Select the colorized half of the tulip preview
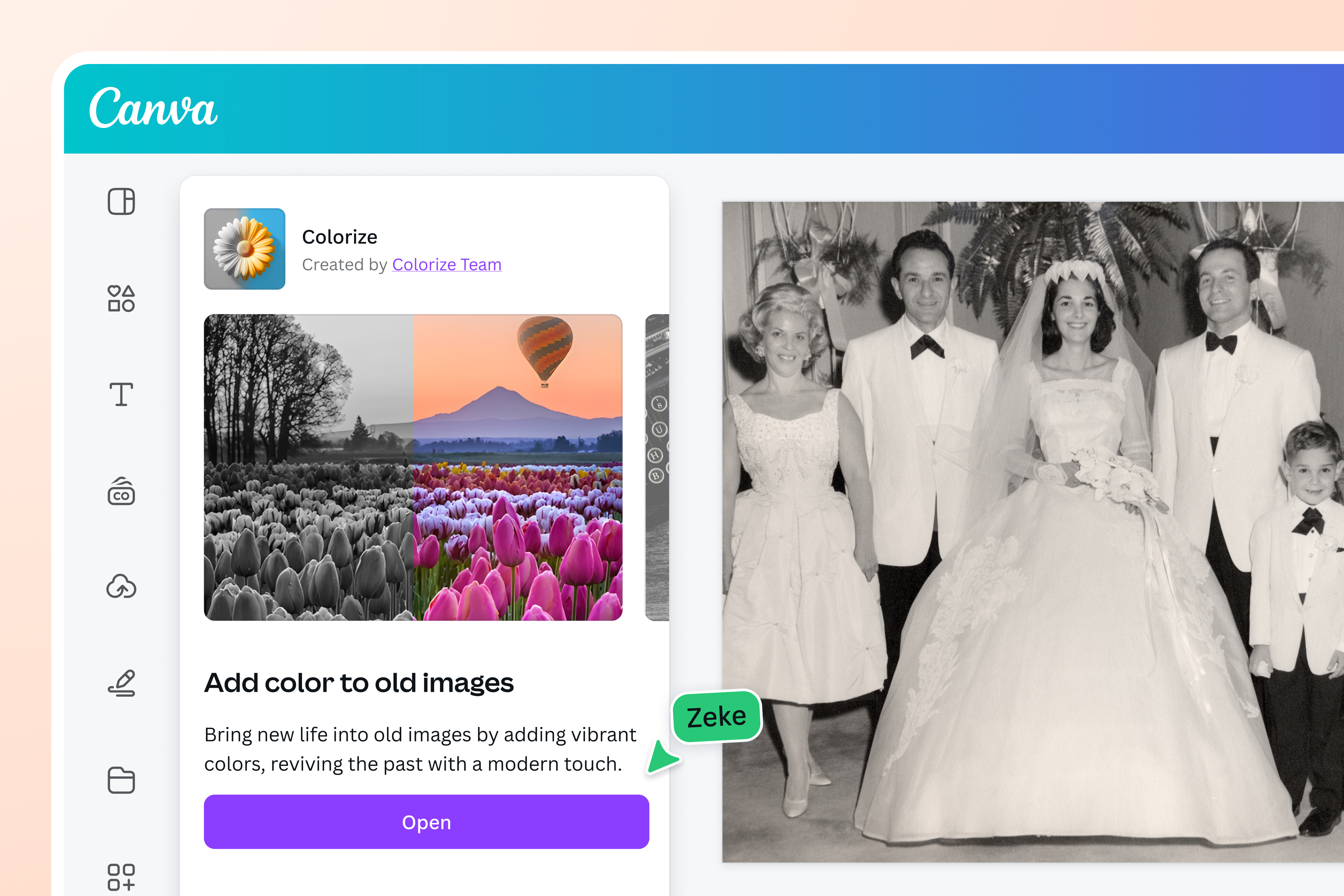 click(x=517, y=467)
